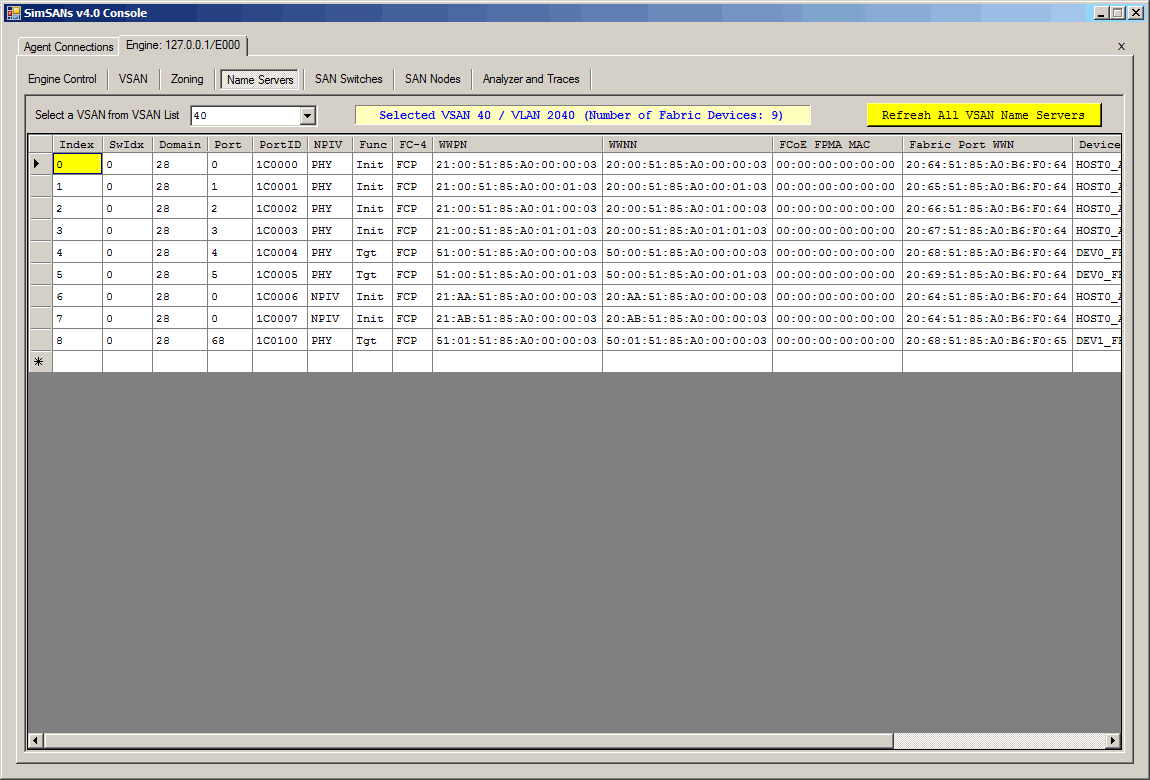
Task: Click the new row asterisk header
Action: pyautogui.click(x=39, y=362)
